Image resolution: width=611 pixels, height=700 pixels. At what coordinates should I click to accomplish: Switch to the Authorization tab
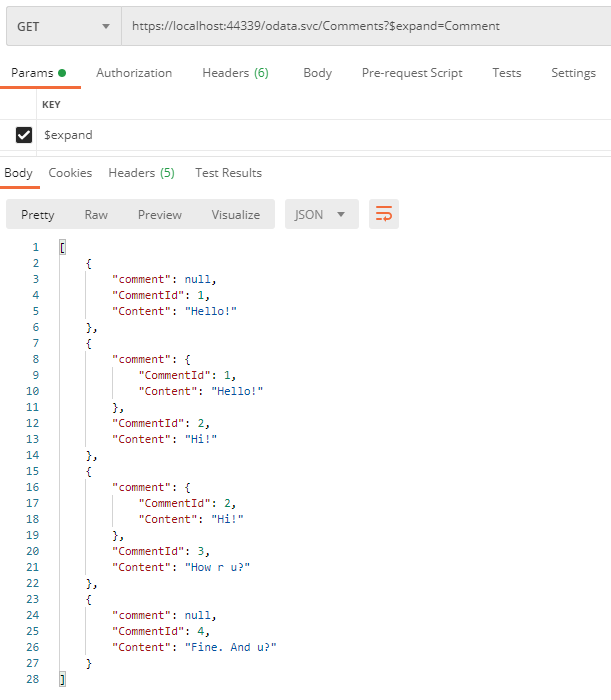pyautogui.click(x=134, y=73)
